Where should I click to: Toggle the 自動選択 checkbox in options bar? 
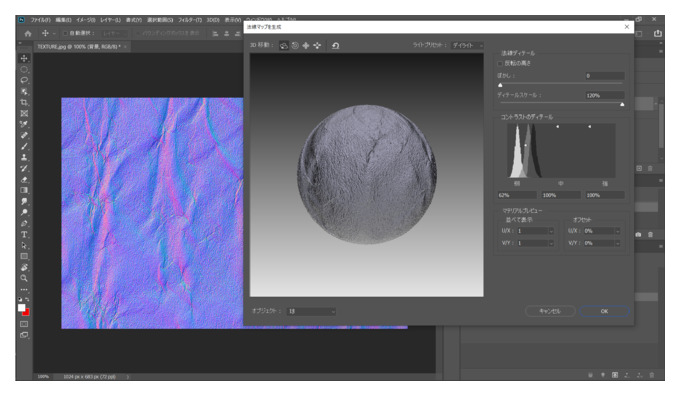point(65,33)
